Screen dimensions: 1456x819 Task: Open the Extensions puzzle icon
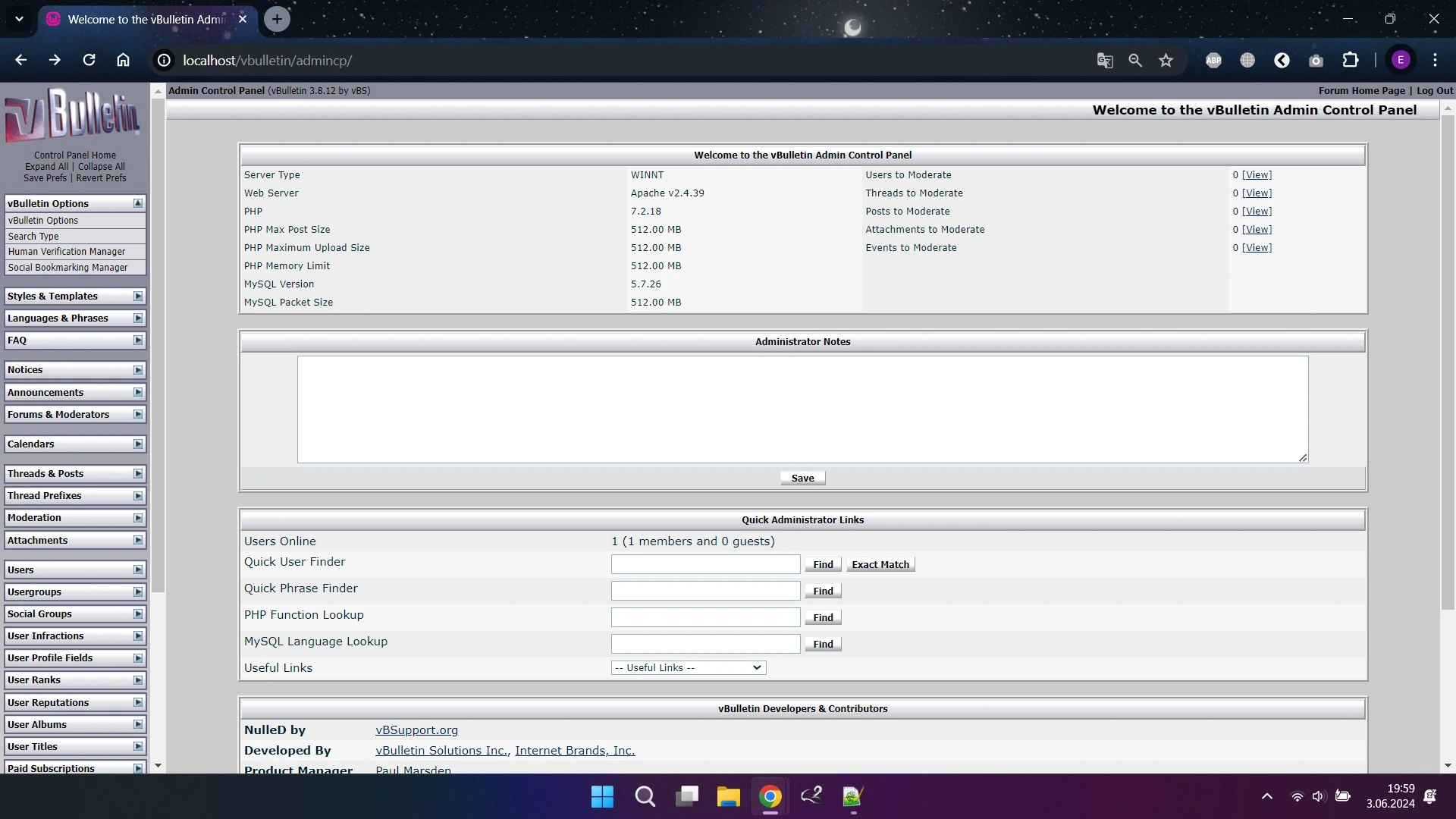click(1351, 60)
